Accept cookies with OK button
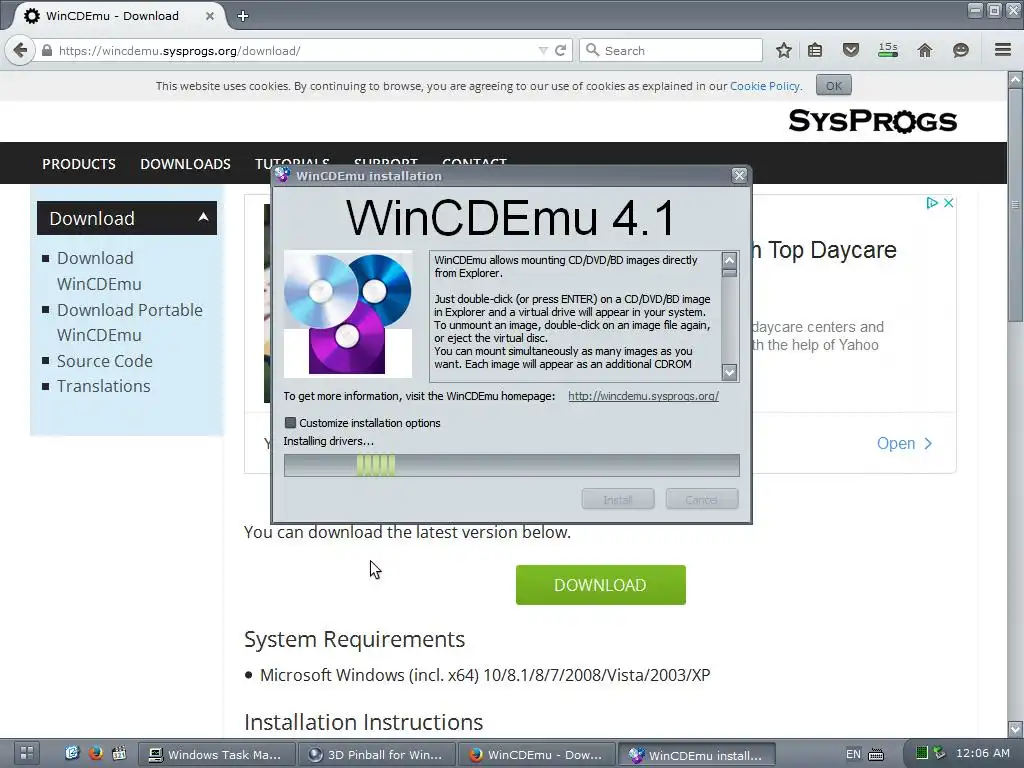The height and width of the screenshot is (768, 1024). (x=833, y=86)
